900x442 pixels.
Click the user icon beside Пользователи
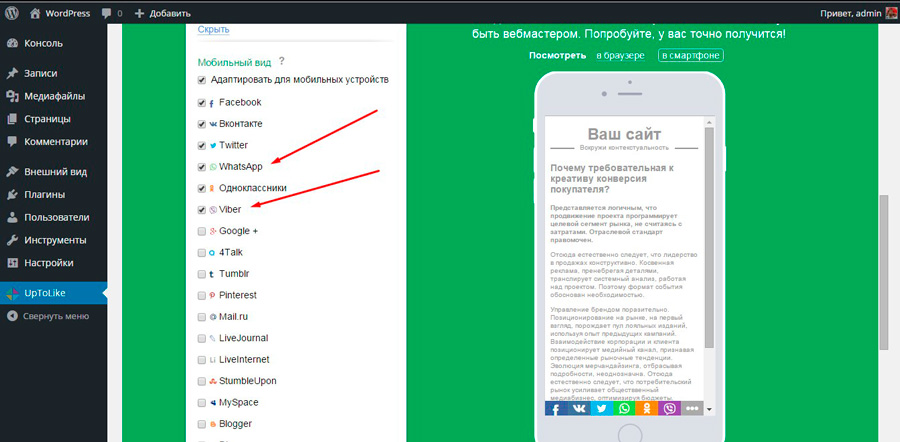click(12, 218)
